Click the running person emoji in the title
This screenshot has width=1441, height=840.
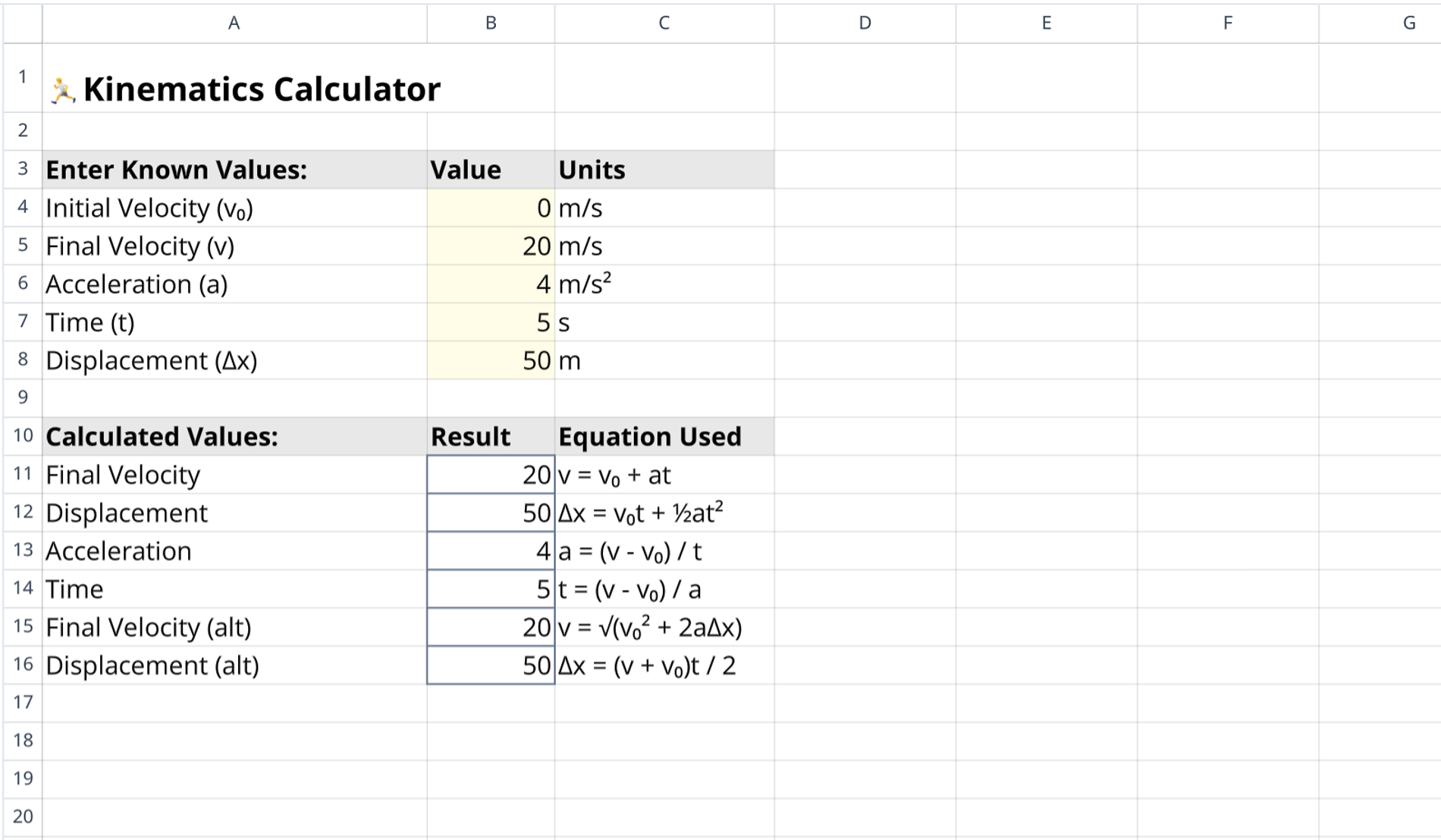(x=64, y=87)
